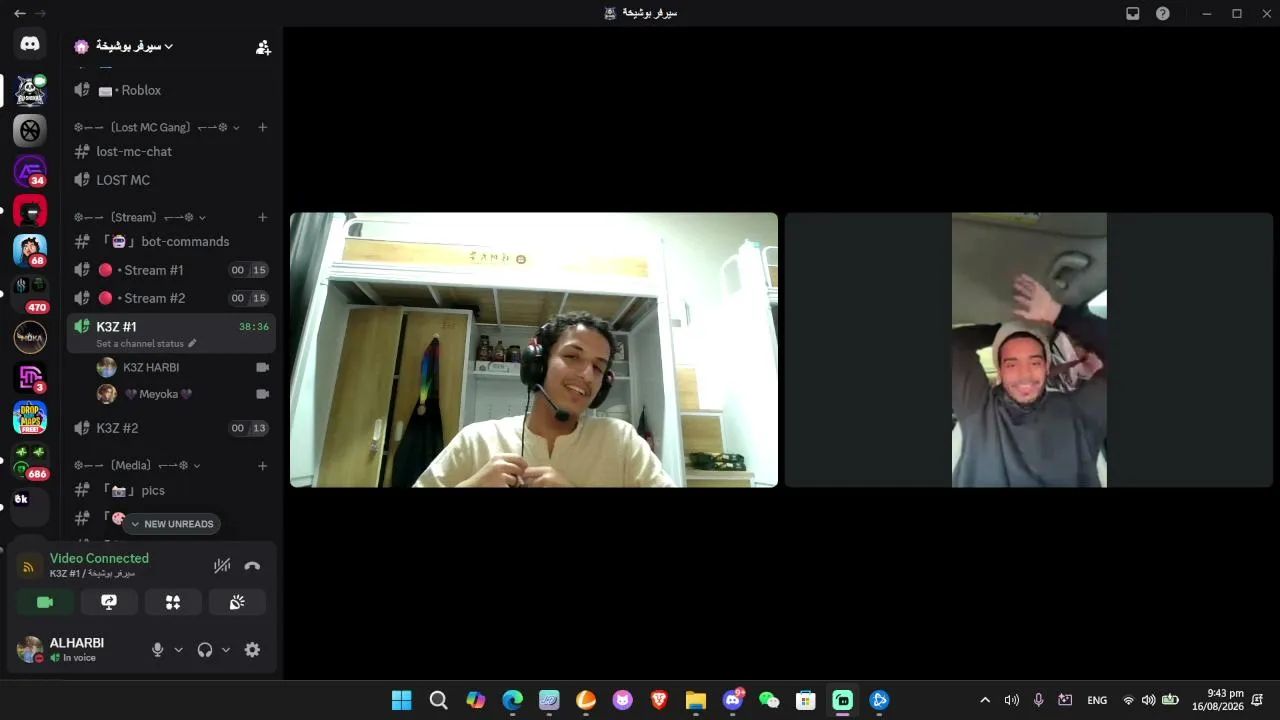Focus the right waving user's video tile

pyautogui.click(x=1029, y=350)
